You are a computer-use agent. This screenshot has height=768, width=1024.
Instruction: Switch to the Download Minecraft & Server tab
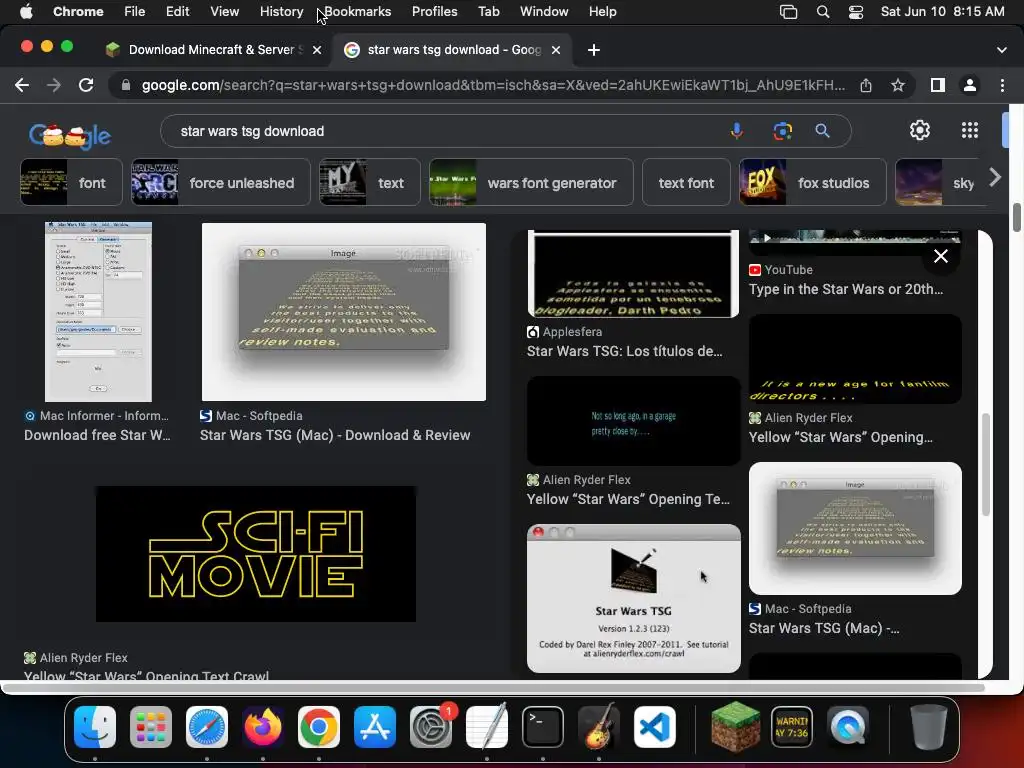pos(214,50)
